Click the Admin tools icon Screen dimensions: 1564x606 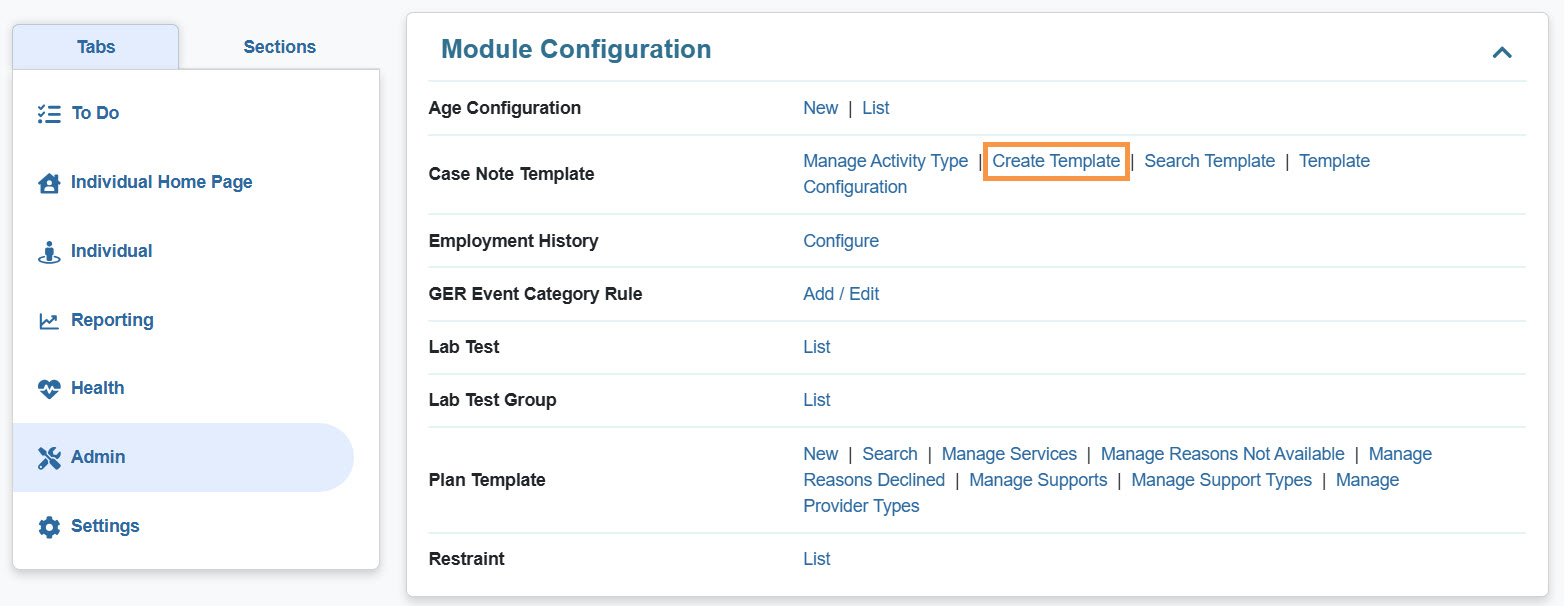pos(48,458)
